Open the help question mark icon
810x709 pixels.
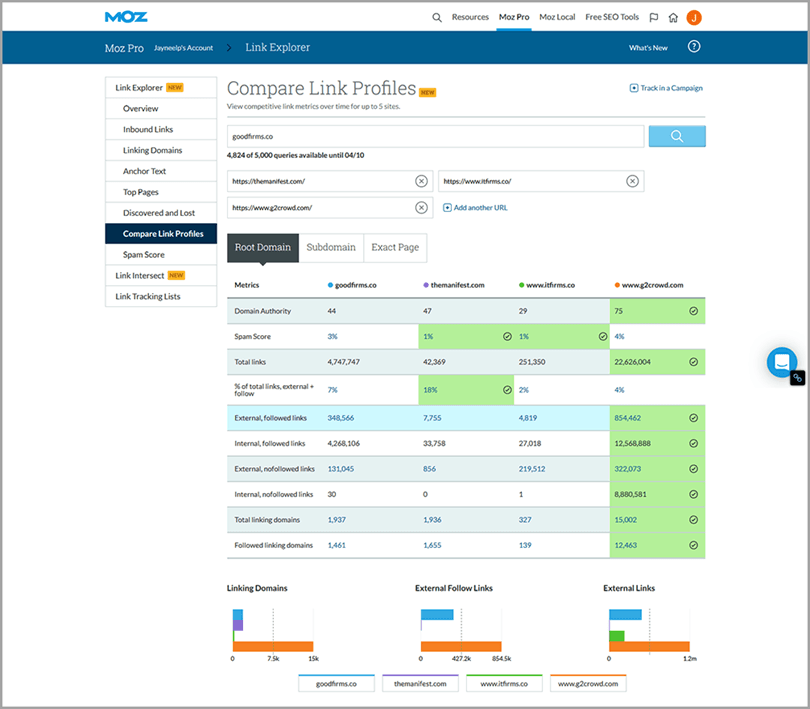[694, 47]
